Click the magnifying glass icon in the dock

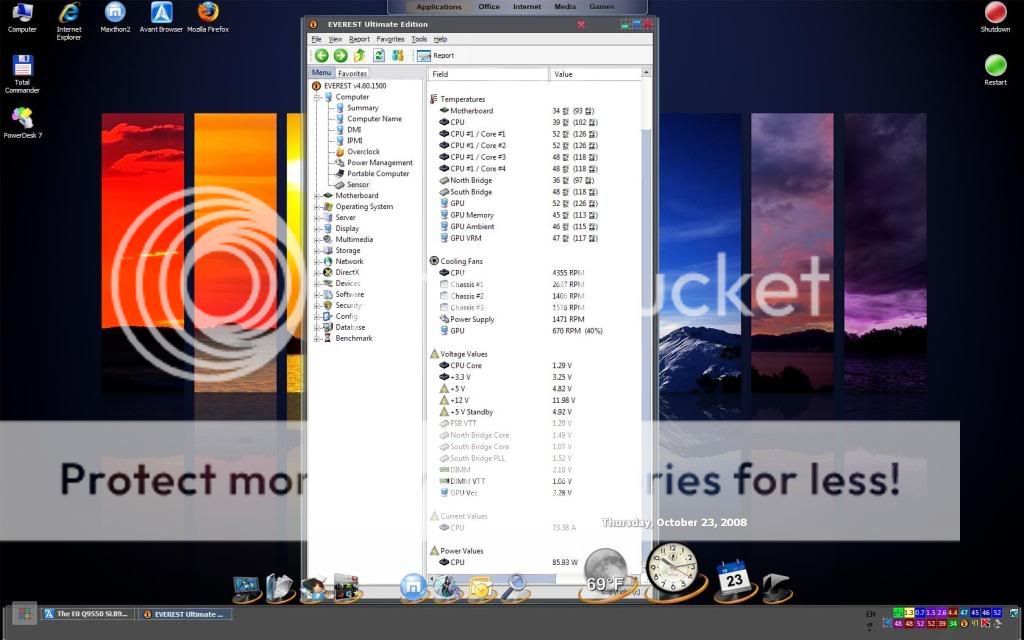click(x=515, y=587)
